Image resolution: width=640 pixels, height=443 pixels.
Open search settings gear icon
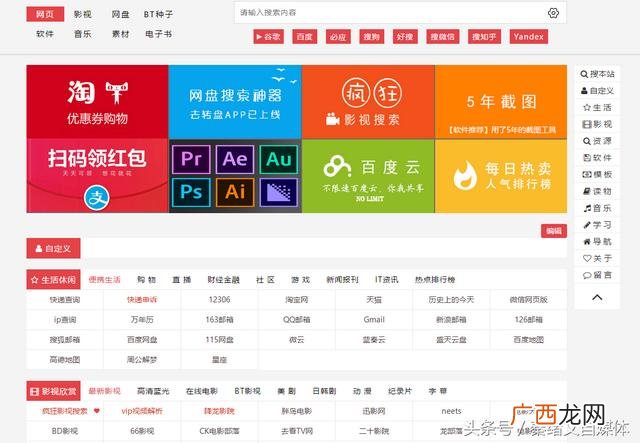(x=553, y=13)
